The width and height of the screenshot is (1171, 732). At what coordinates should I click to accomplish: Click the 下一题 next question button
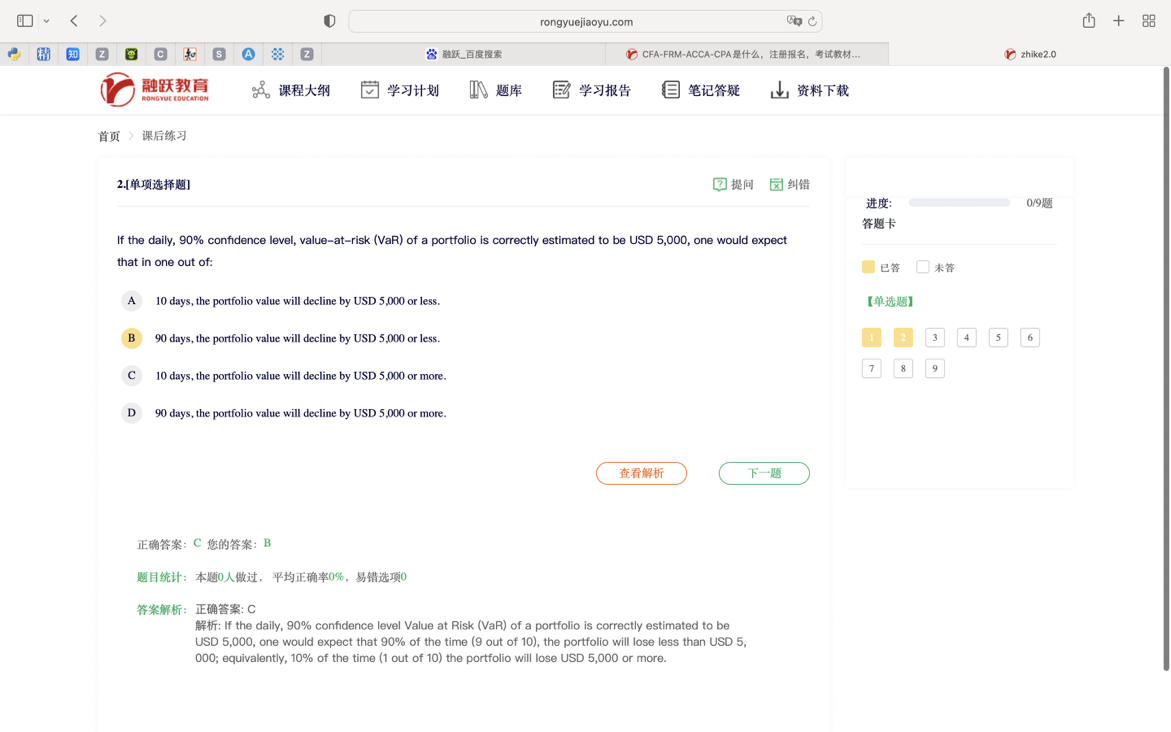click(764, 473)
